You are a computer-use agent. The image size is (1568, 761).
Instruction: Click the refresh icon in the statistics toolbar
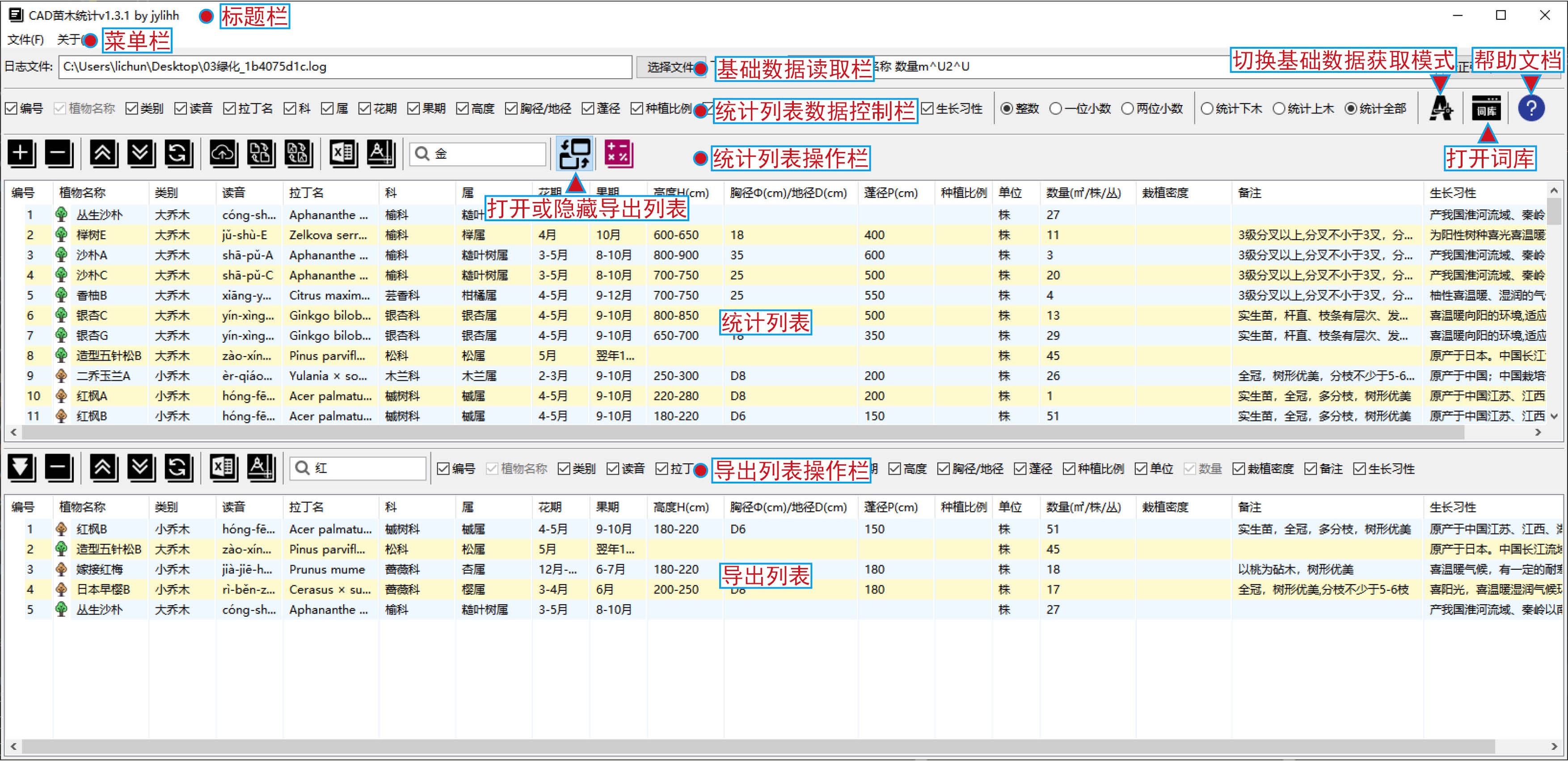click(178, 153)
